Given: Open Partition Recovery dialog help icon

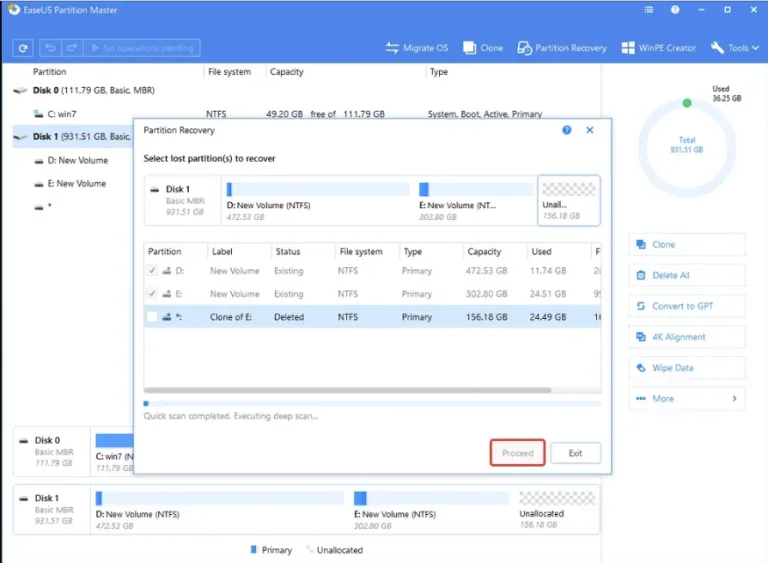Looking at the screenshot, I should pyautogui.click(x=567, y=130).
